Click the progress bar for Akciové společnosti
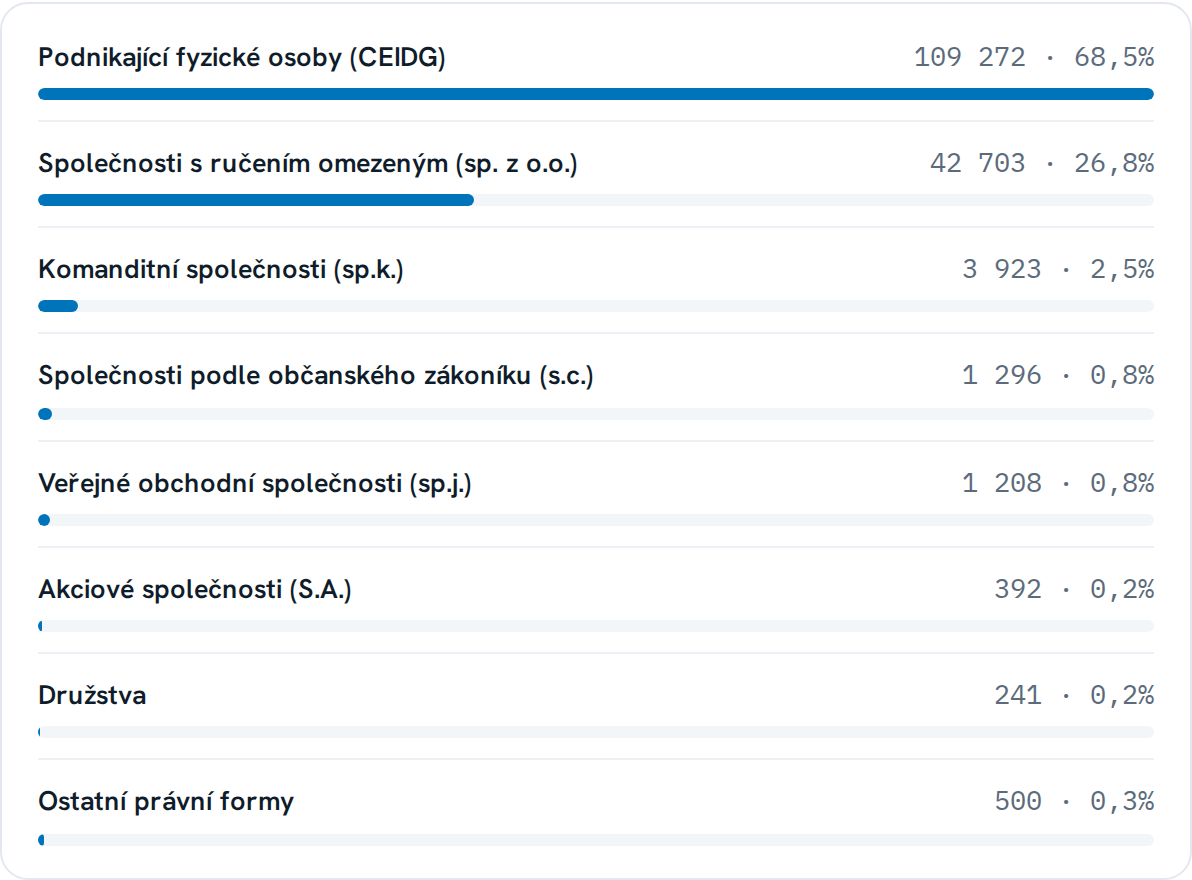Screen dimensions: 1192x880 click(x=596, y=626)
